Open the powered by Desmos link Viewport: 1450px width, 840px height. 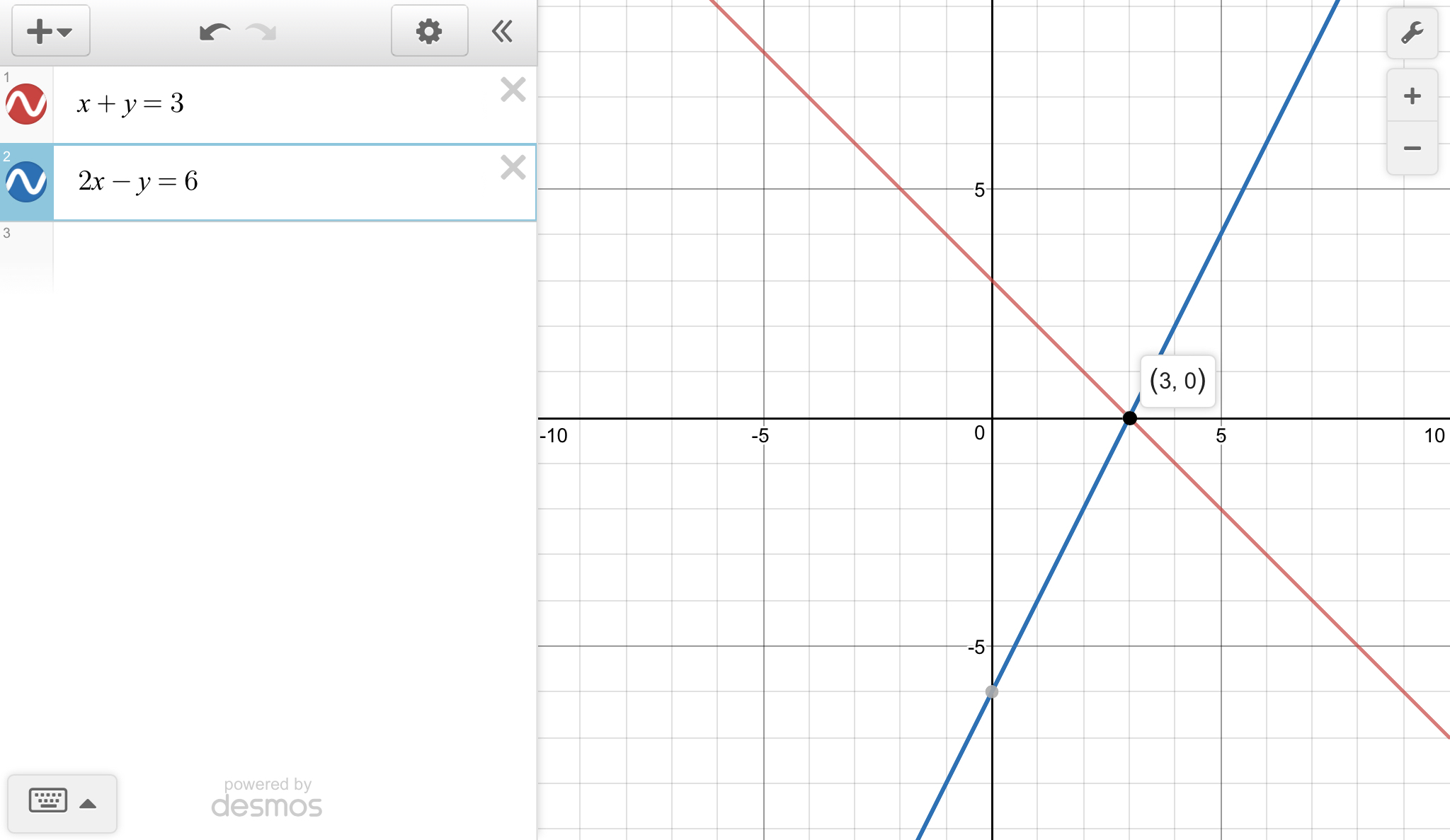(267, 798)
